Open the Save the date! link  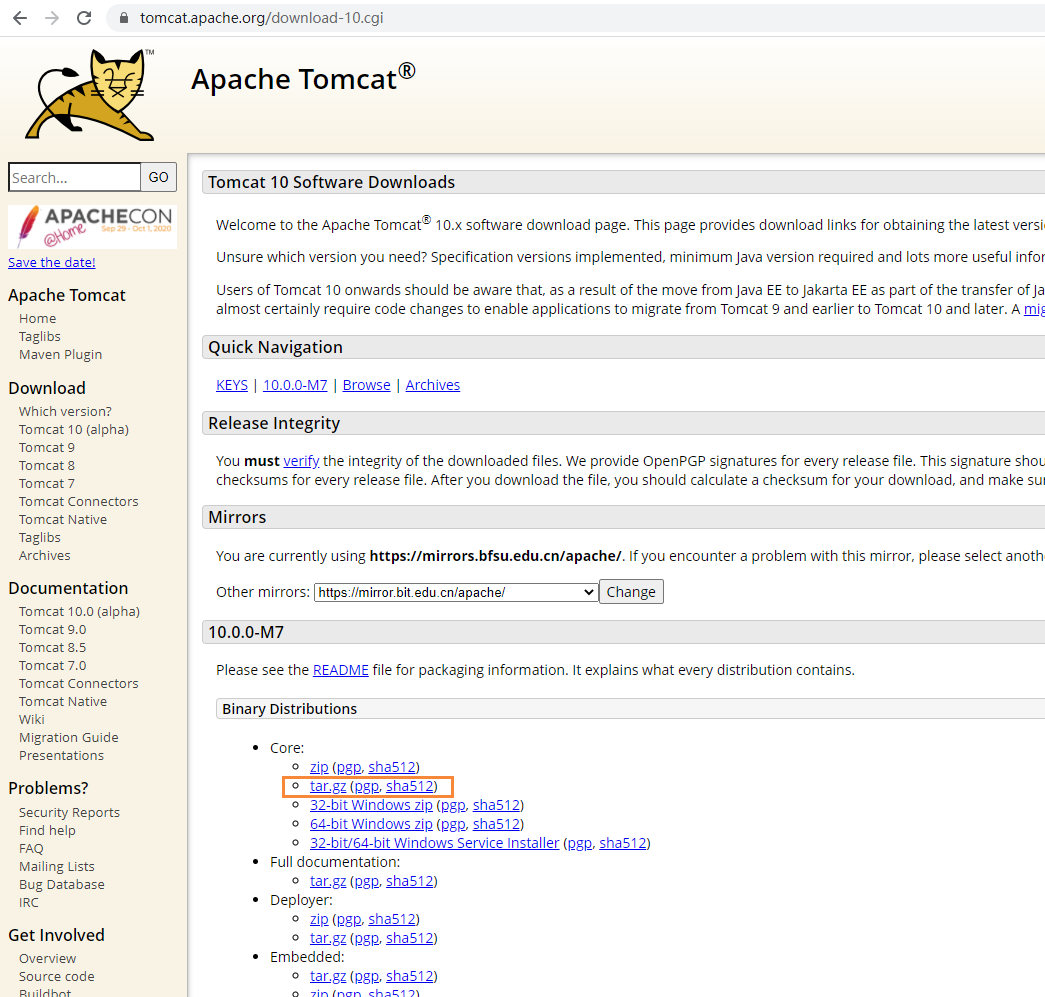[x=52, y=263]
